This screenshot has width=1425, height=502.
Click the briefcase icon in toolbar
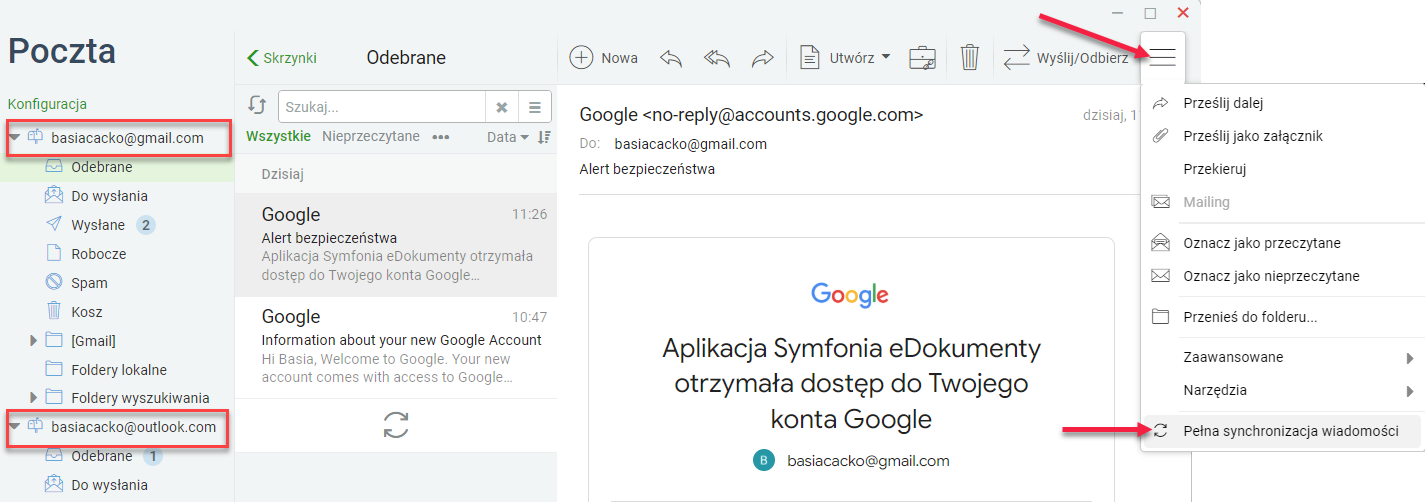(x=922, y=58)
